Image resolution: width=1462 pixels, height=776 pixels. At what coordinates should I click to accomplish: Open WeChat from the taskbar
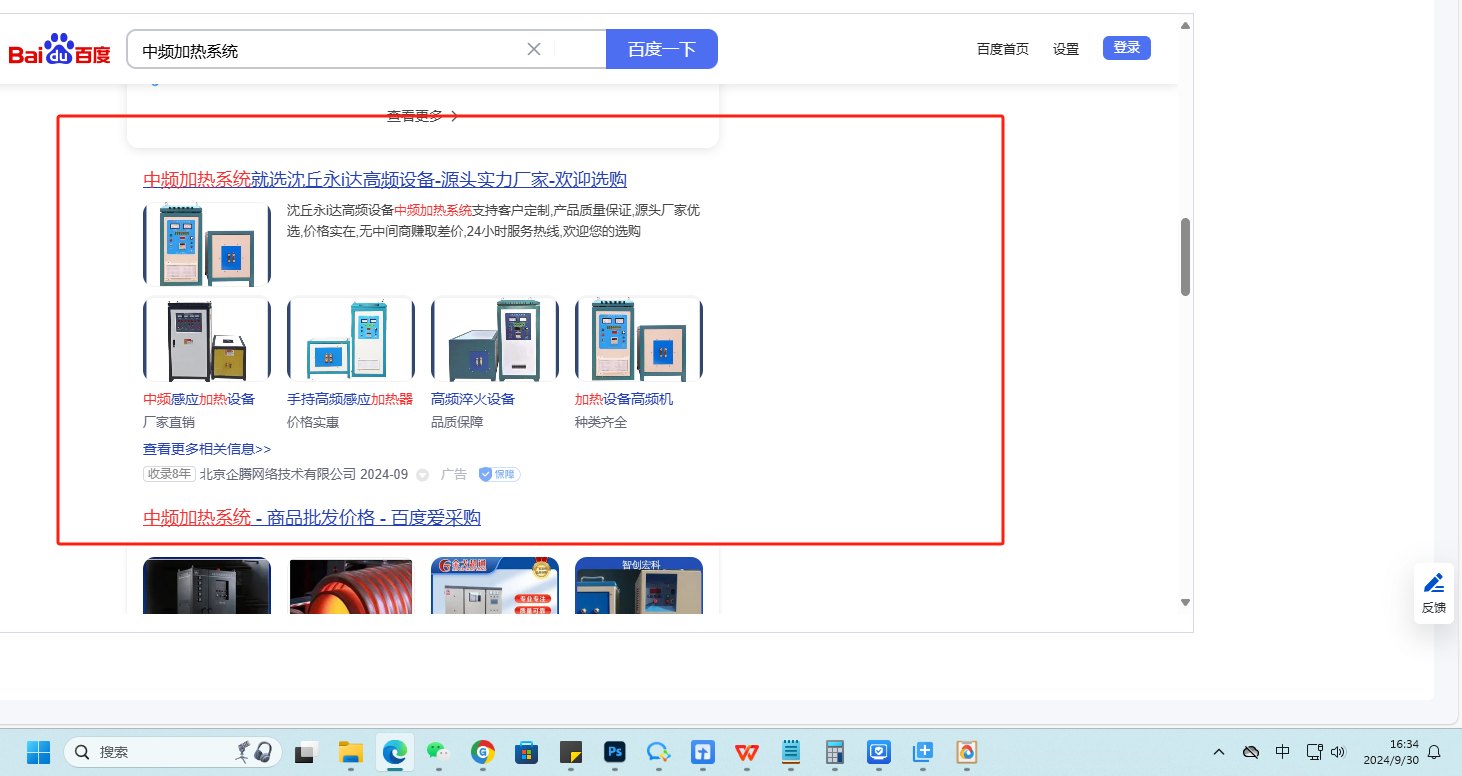[439, 752]
